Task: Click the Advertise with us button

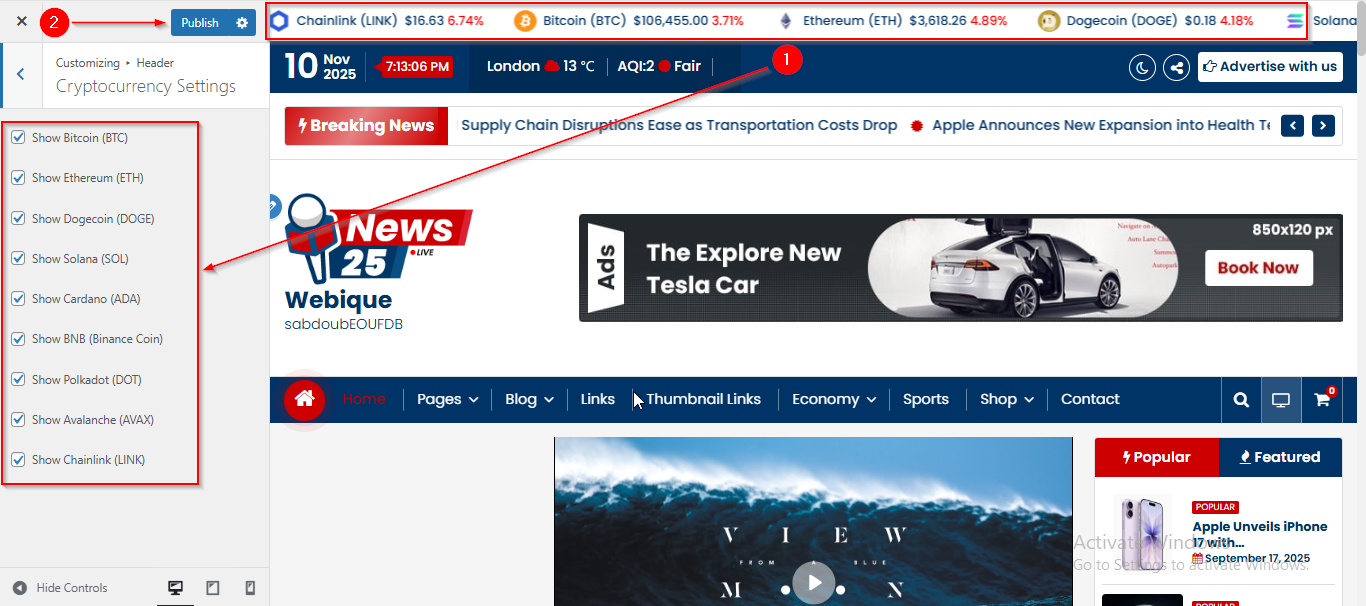Action: click(1270, 67)
